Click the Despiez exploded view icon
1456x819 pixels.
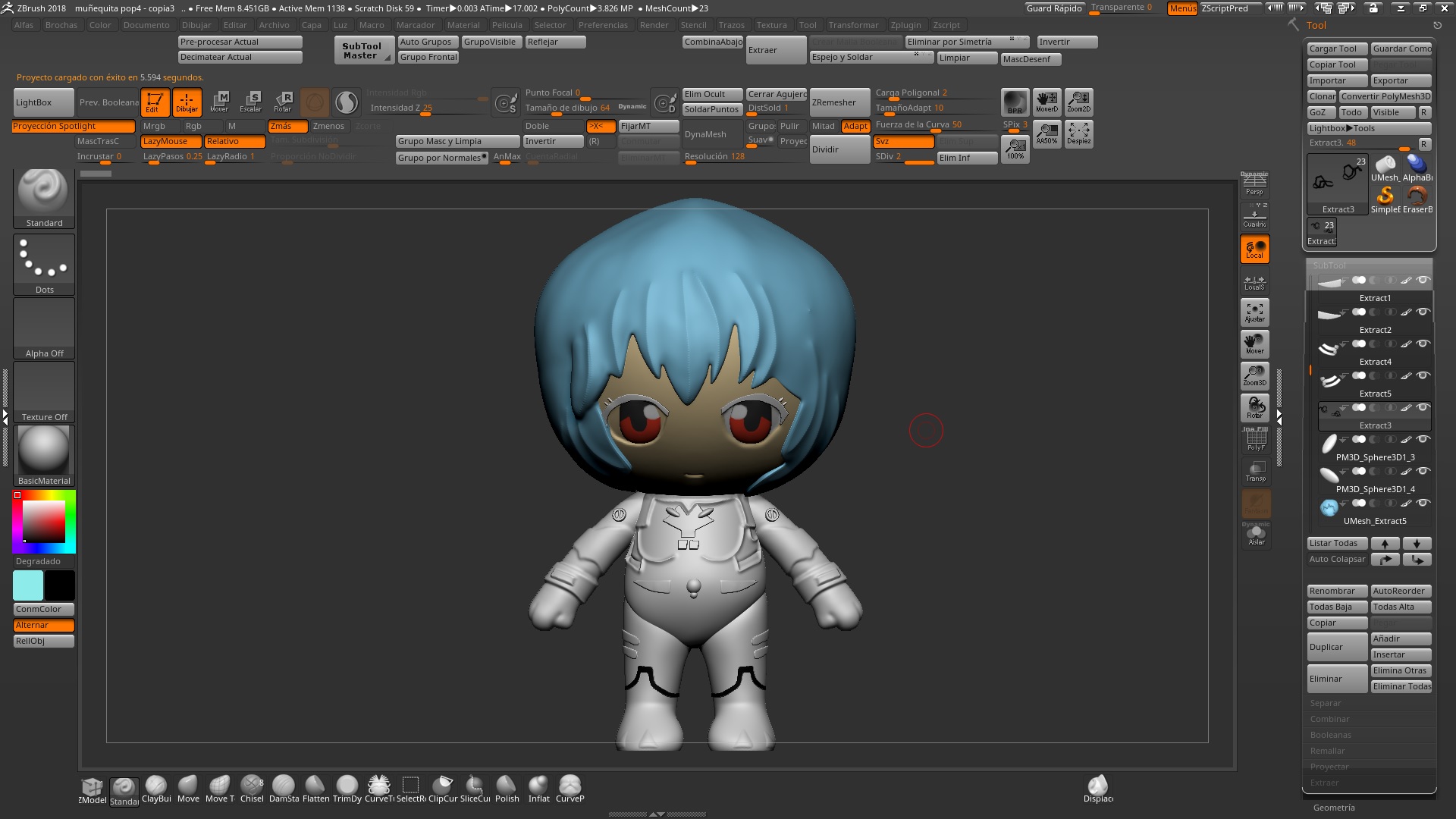(x=1078, y=134)
